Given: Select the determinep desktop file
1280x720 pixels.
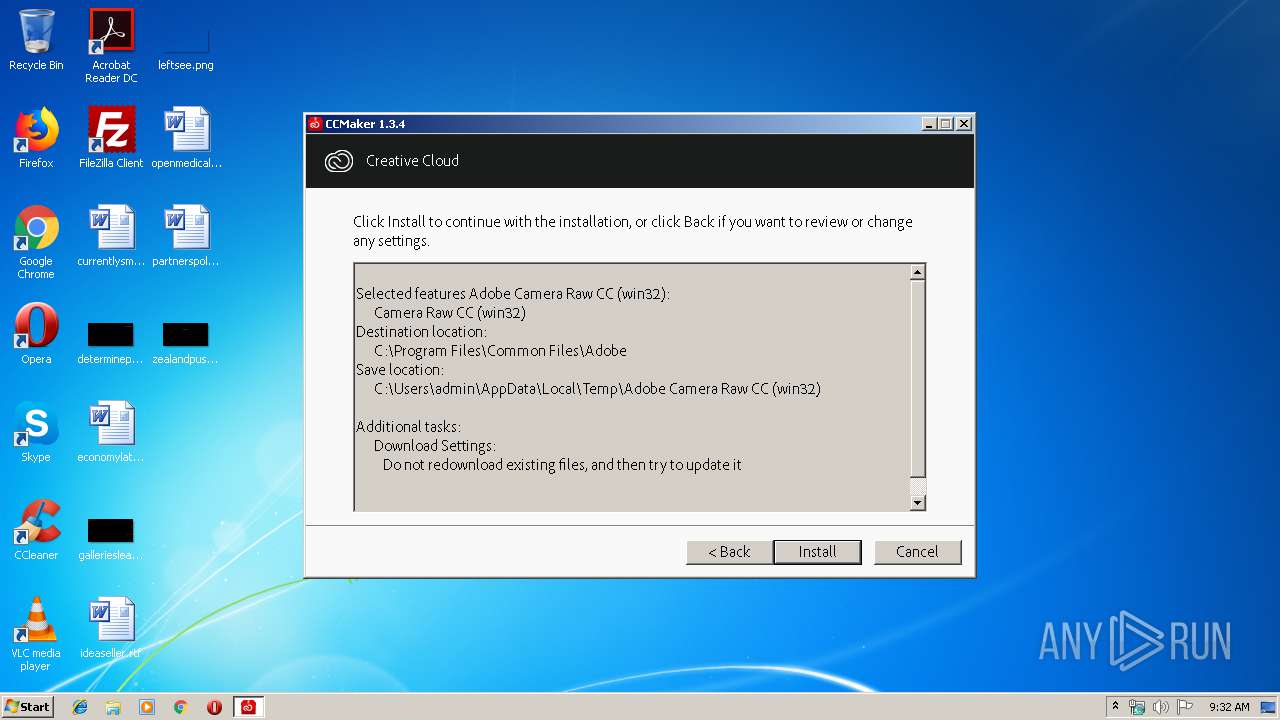Looking at the screenshot, I should click(x=111, y=343).
